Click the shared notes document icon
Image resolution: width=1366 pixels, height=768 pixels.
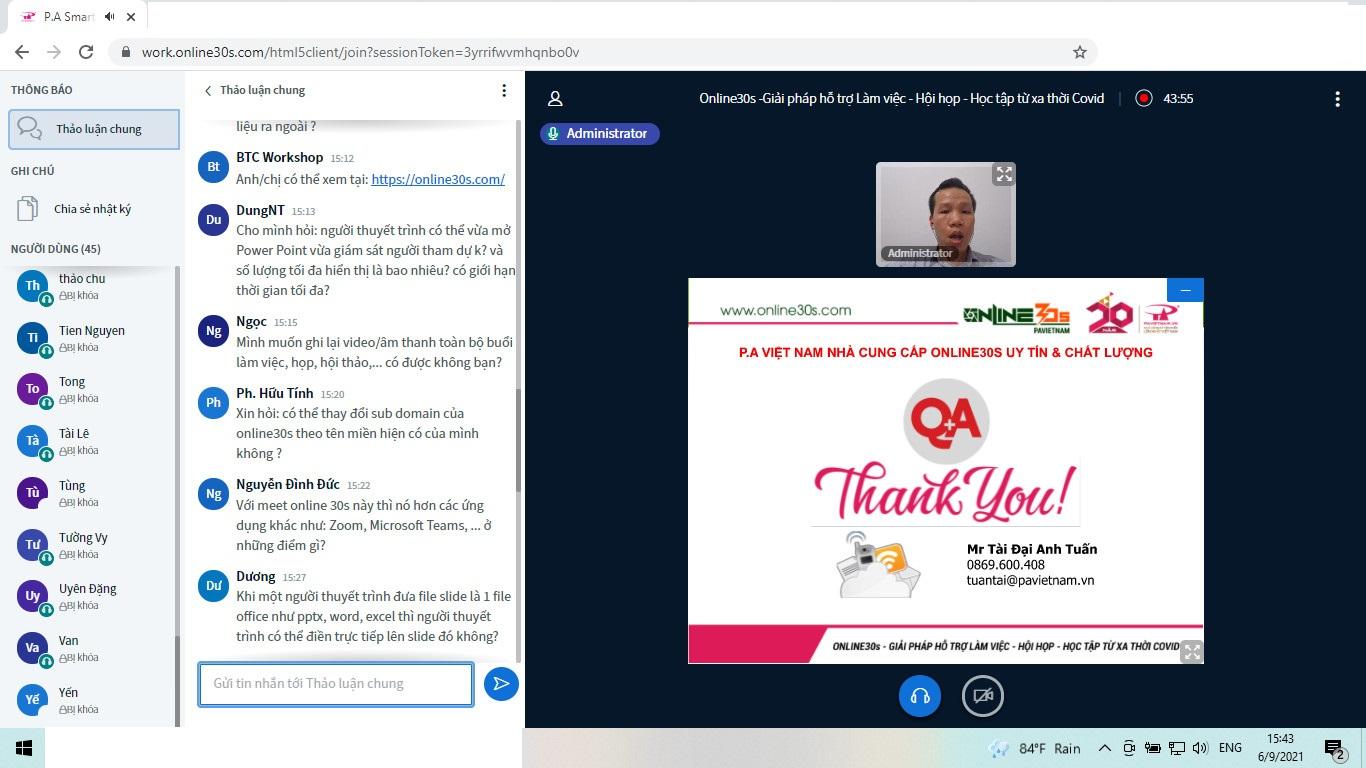point(27,209)
